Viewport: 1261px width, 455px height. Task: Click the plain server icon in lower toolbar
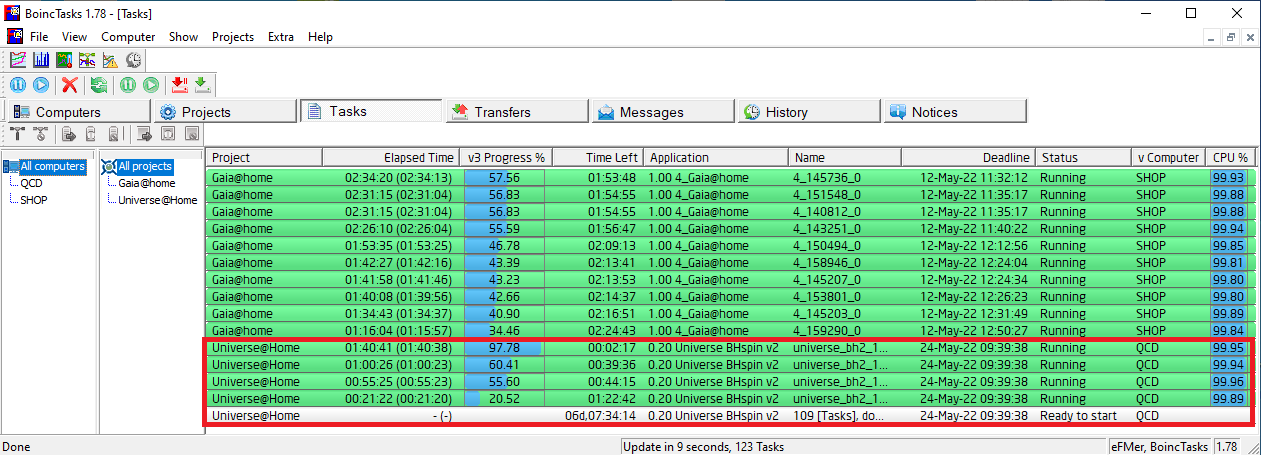[x=92, y=134]
